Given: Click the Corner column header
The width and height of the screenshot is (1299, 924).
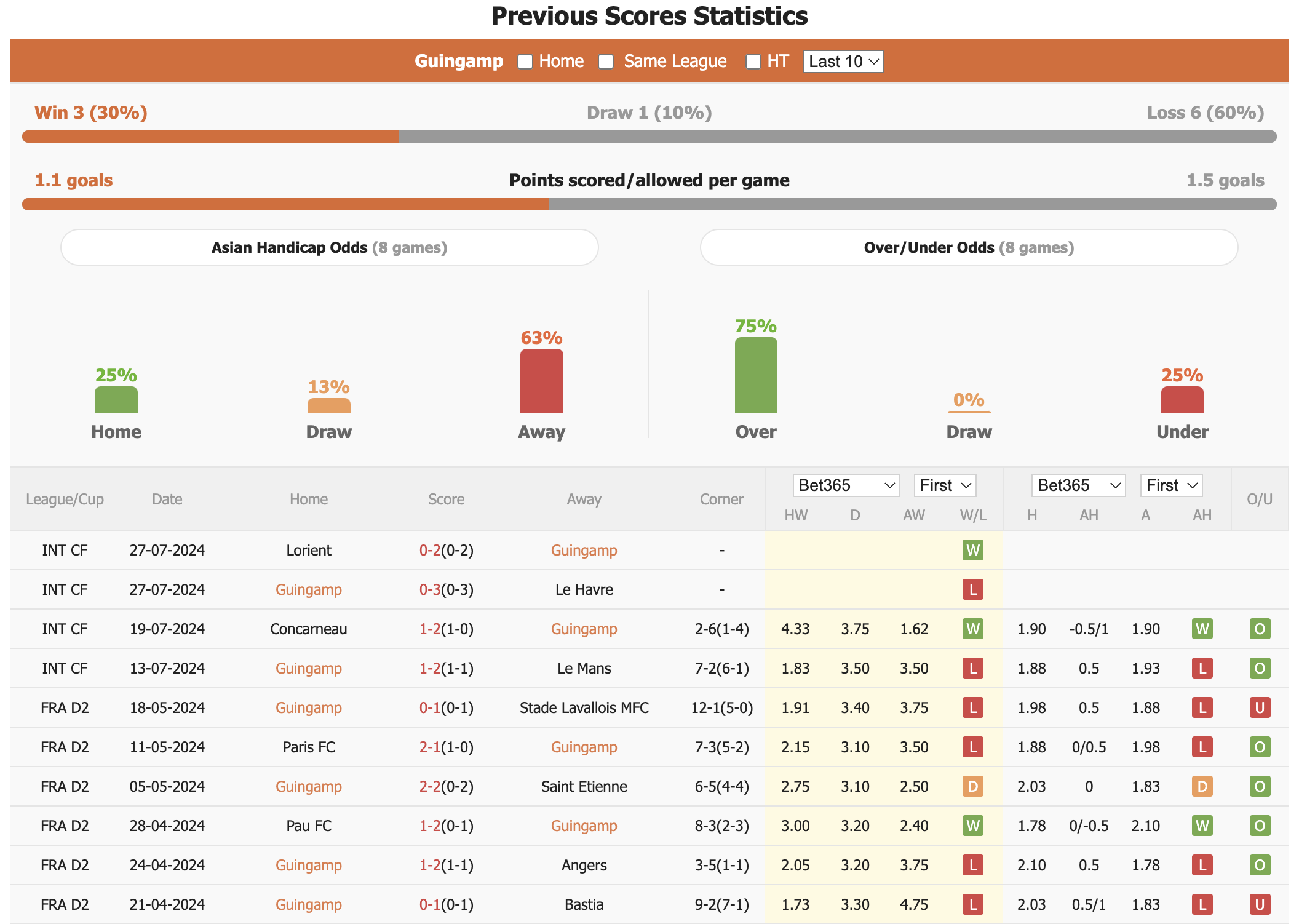Looking at the screenshot, I should pyautogui.click(x=721, y=499).
